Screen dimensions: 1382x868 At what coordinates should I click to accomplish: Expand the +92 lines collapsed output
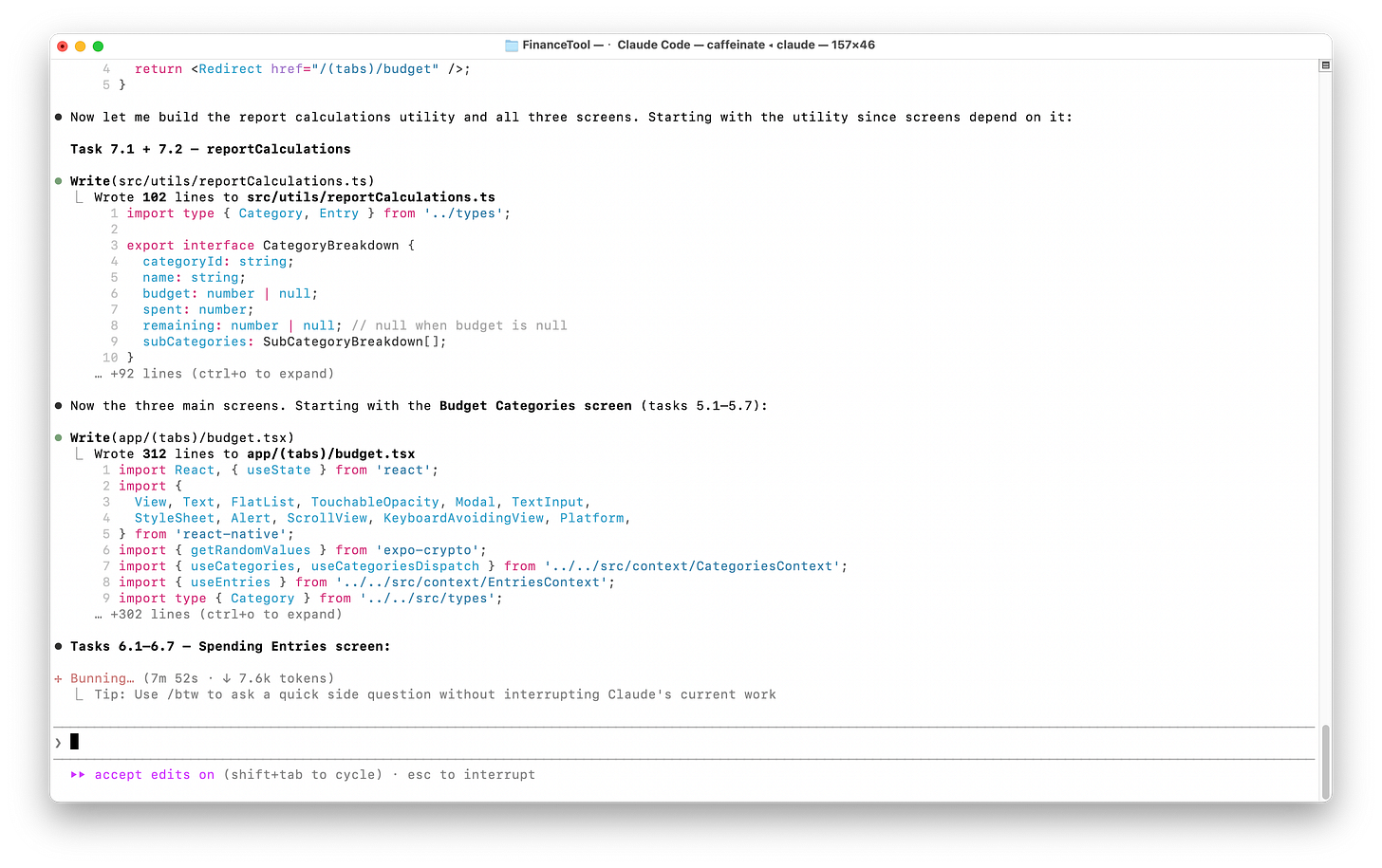tap(215, 374)
